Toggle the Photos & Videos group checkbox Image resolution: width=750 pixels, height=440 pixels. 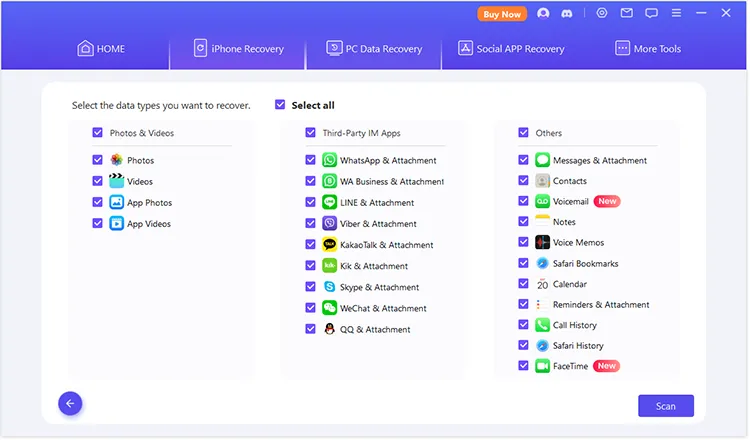[97, 133]
